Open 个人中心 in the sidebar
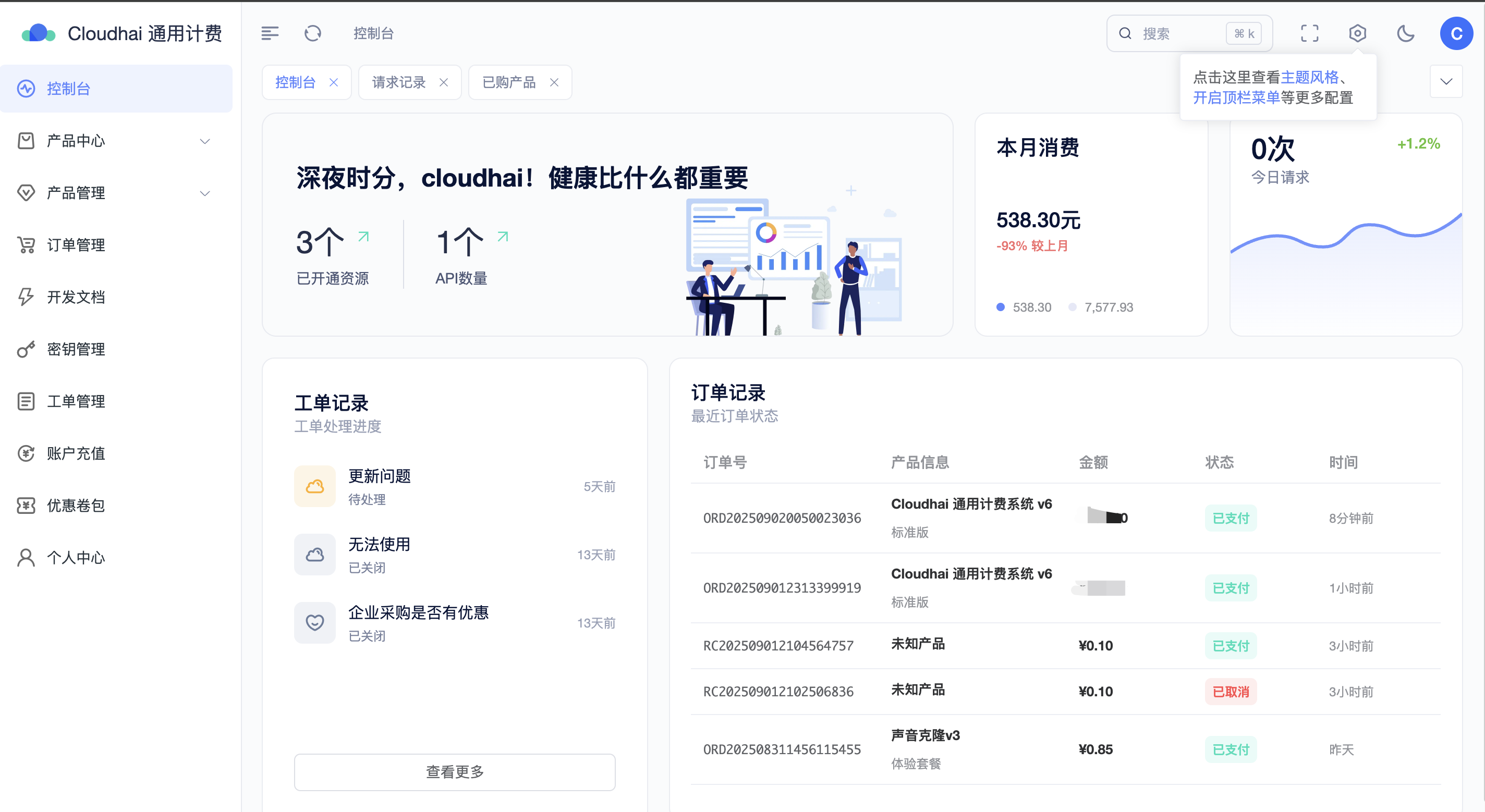 [x=116, y=558]
